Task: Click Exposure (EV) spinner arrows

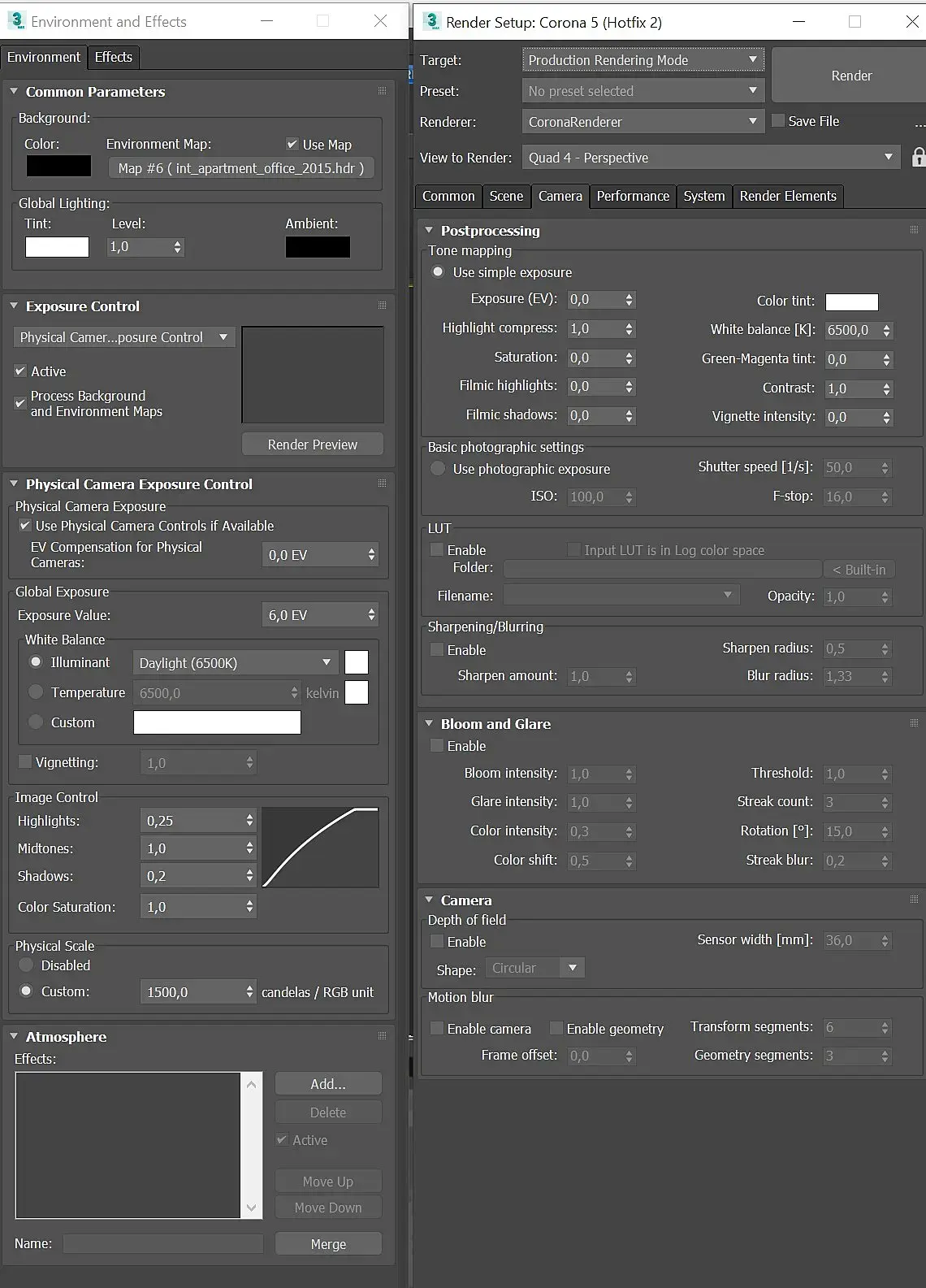Action: pos(629,300)
